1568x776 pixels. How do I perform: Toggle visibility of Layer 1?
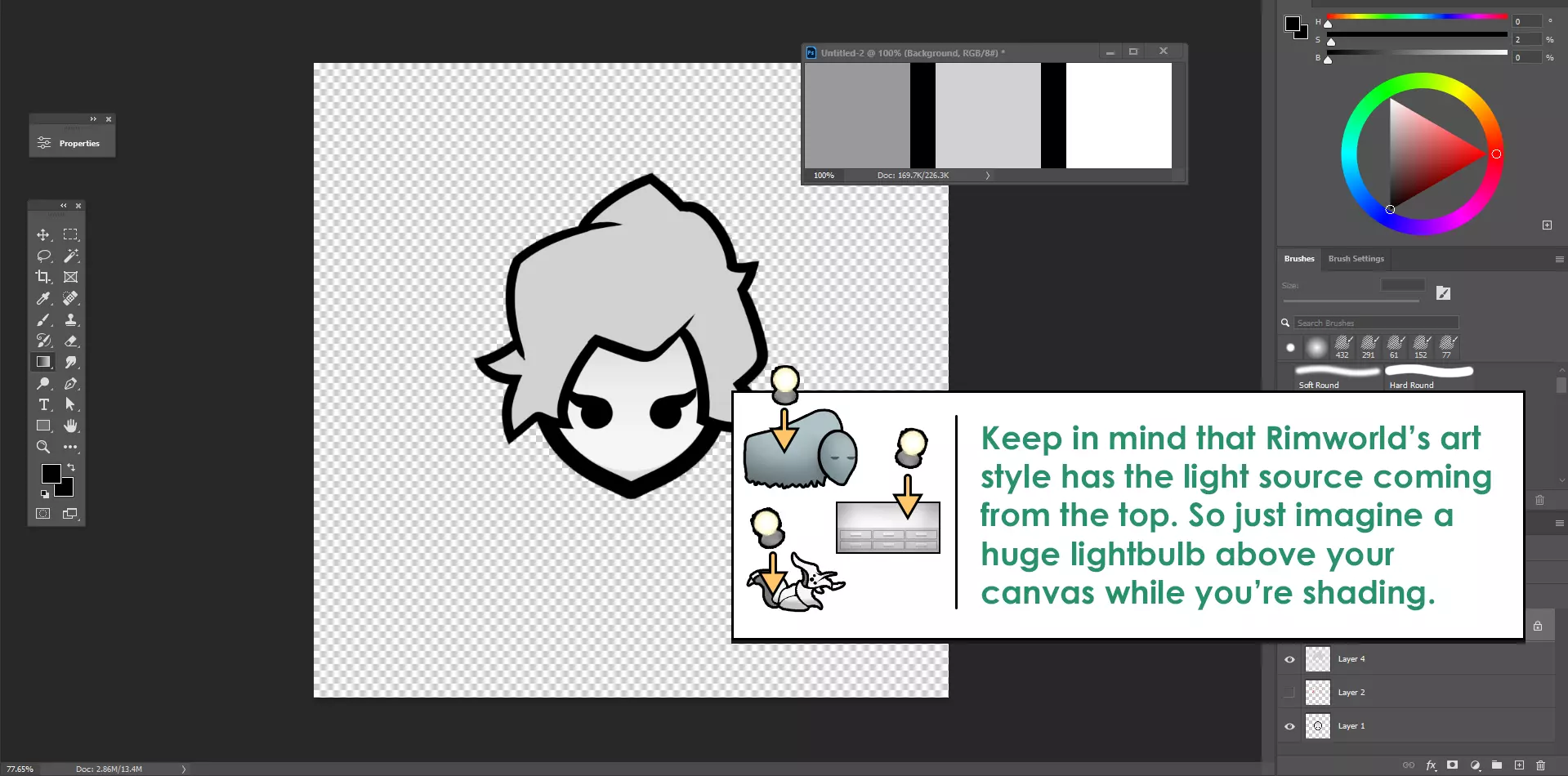pos(1290,727)
